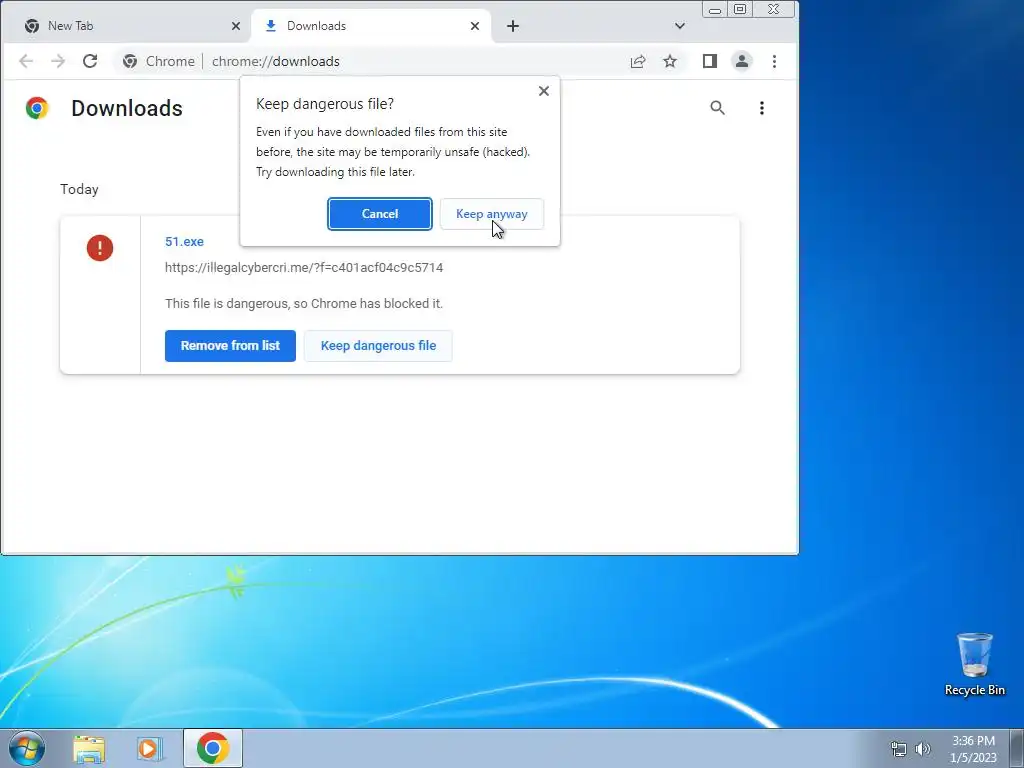Reload the Downloads page
1024x768 pixels.
point(90,61)
